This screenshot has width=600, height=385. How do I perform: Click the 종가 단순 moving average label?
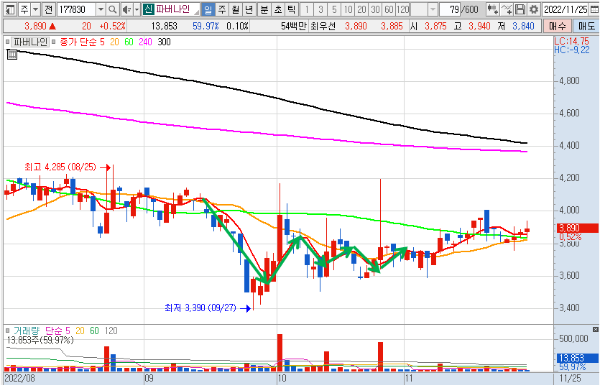pyautogui.click(x=79, y=42)
